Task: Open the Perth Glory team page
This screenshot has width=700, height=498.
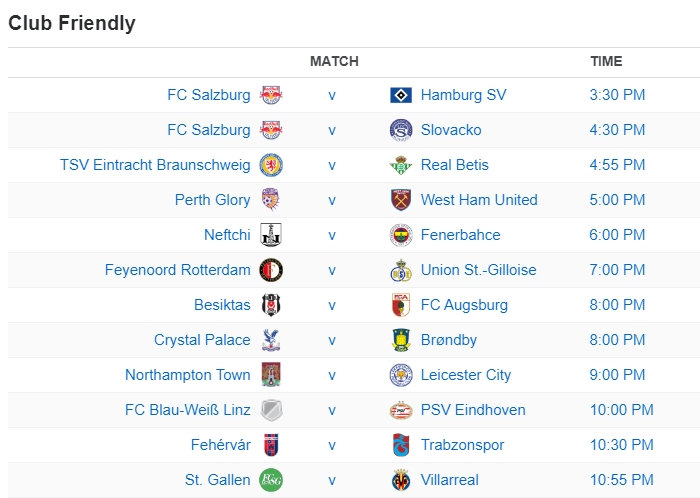Action: [212, 200]
